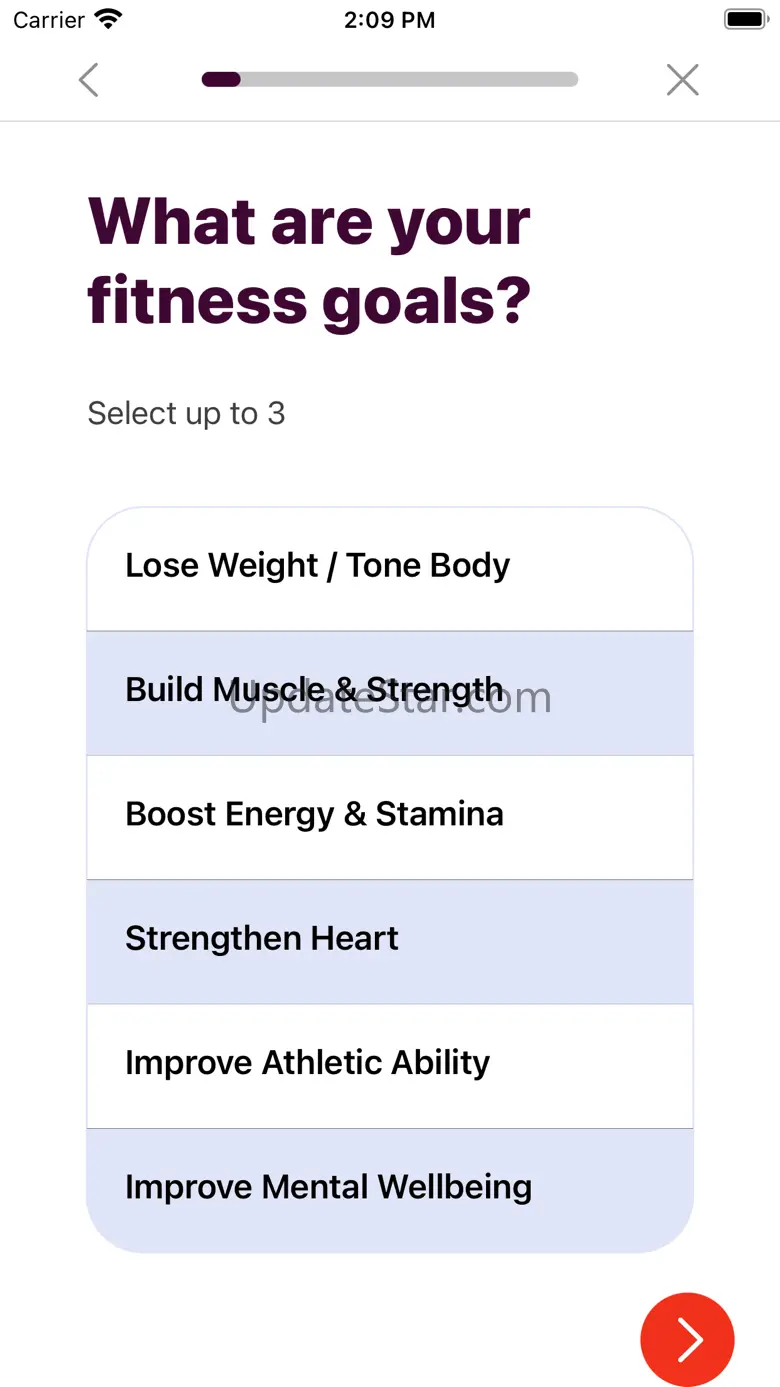Select Improve Athletic Ability option
Image resolution: width=780 pixels, height=1387 pixels.
pyautogui.click(x=389, y=1064)
